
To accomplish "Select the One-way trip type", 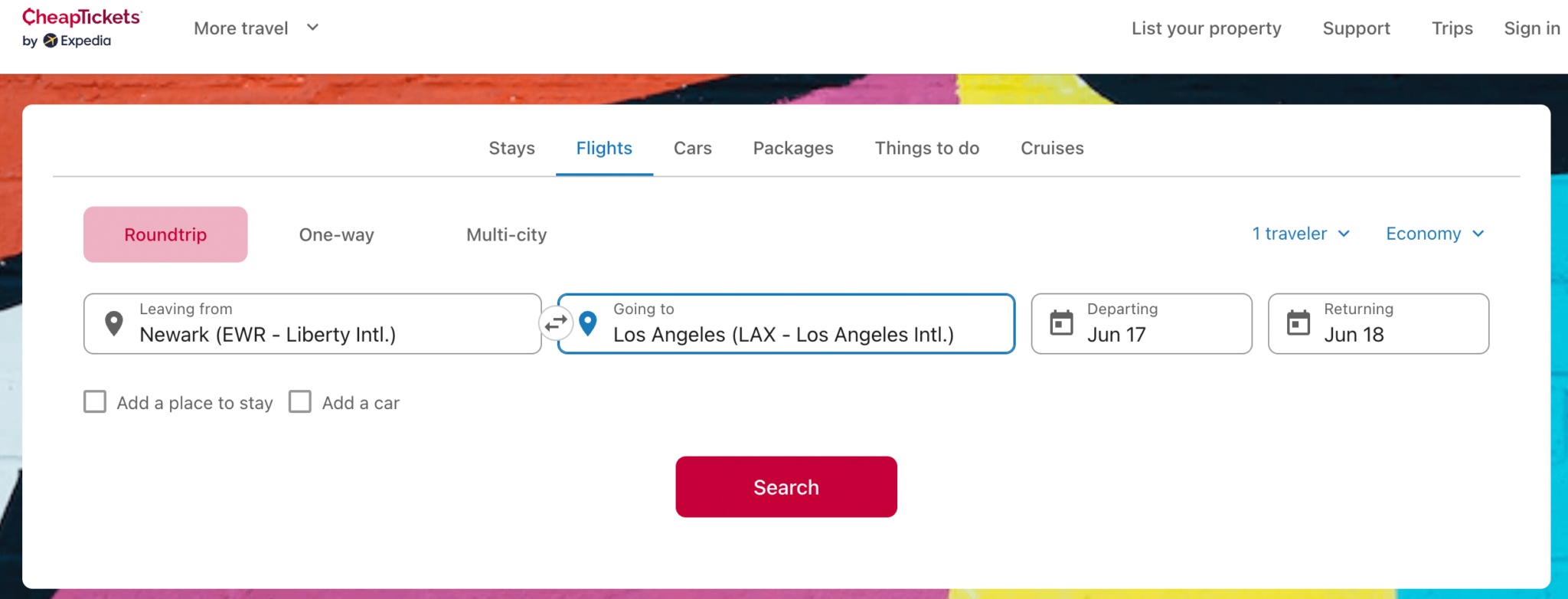I will [x=336, y=234].
